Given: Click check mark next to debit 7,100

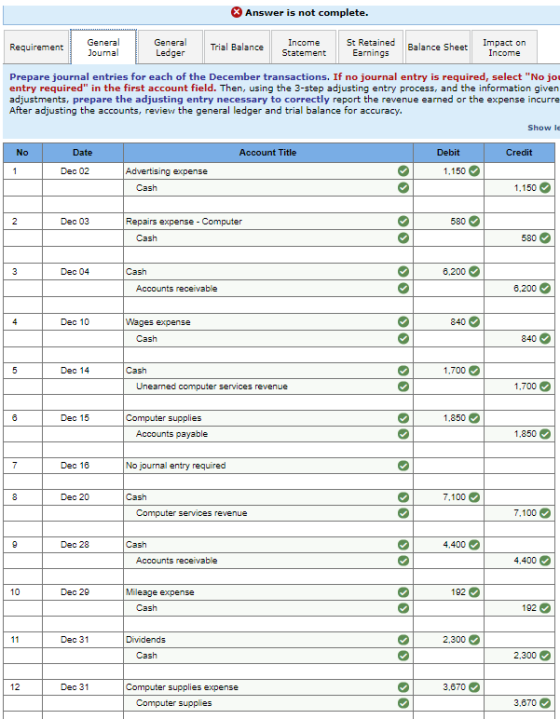Looking at the screenshot, I should click(x=474, y=497).
